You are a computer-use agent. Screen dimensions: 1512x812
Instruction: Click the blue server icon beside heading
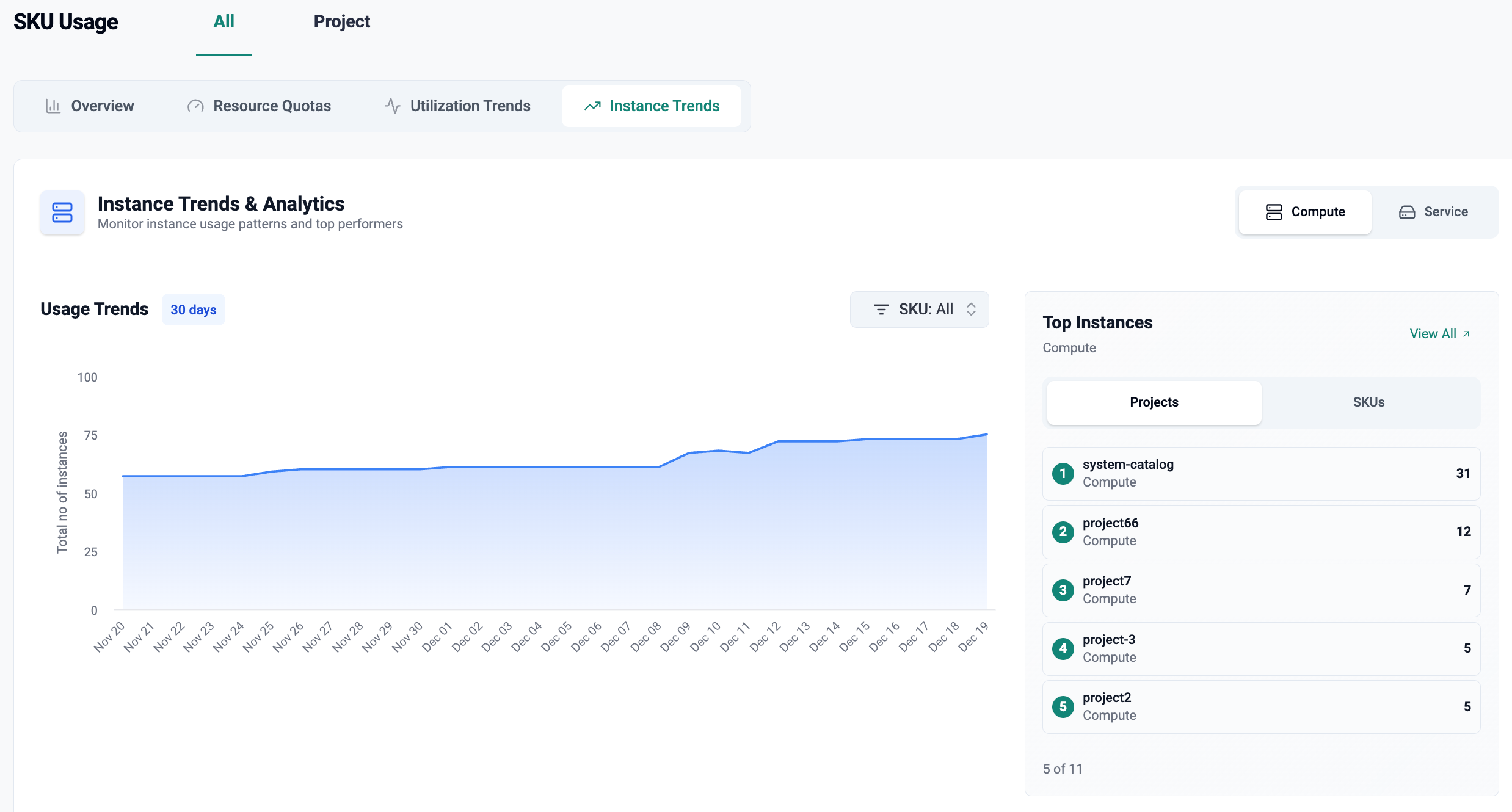point(62,212)
